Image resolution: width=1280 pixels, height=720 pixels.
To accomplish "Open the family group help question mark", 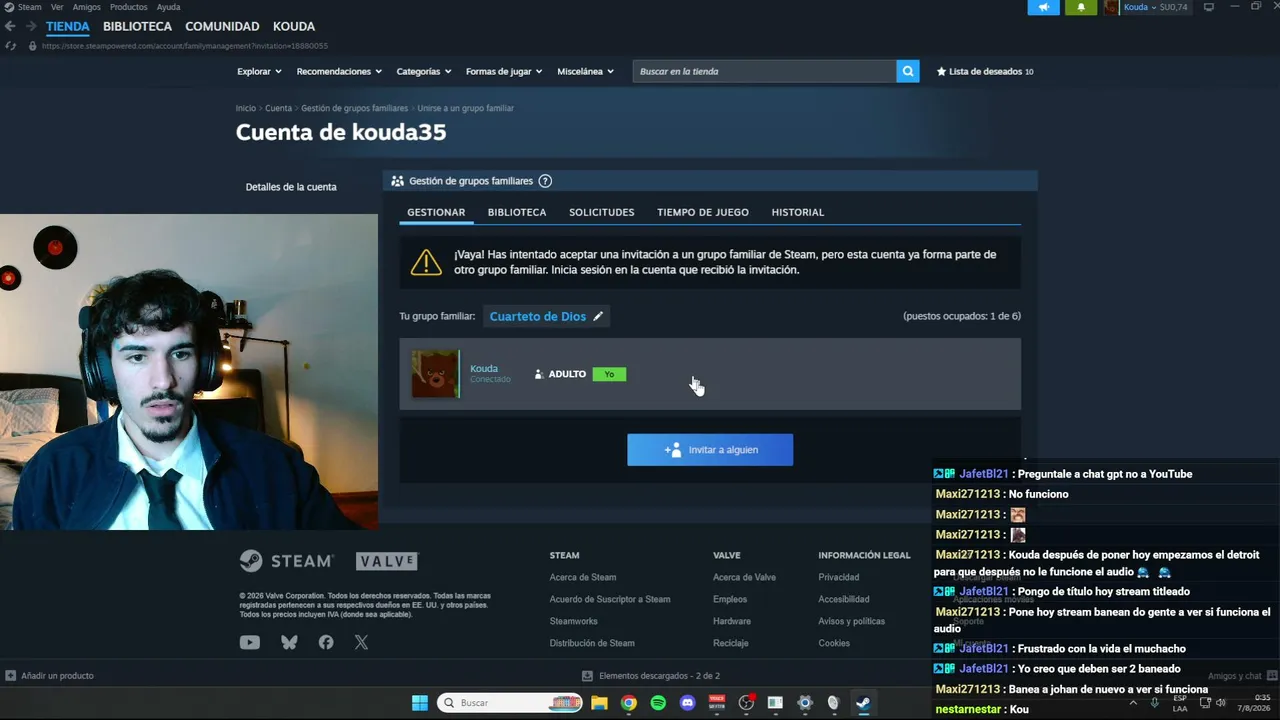I will point(545,181).
